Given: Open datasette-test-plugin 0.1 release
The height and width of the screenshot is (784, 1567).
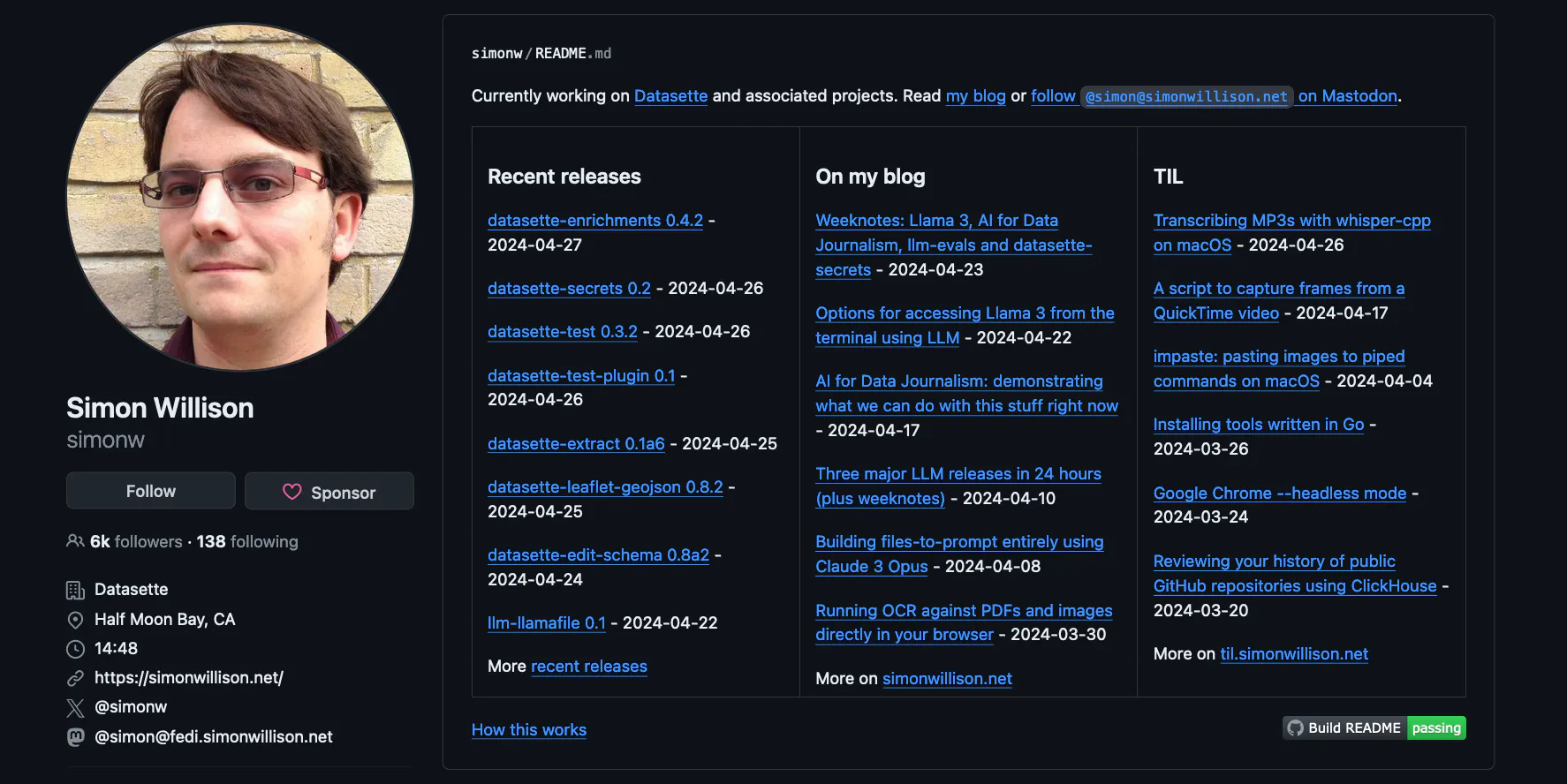Looking at the screenshot, I should point(581,376).
